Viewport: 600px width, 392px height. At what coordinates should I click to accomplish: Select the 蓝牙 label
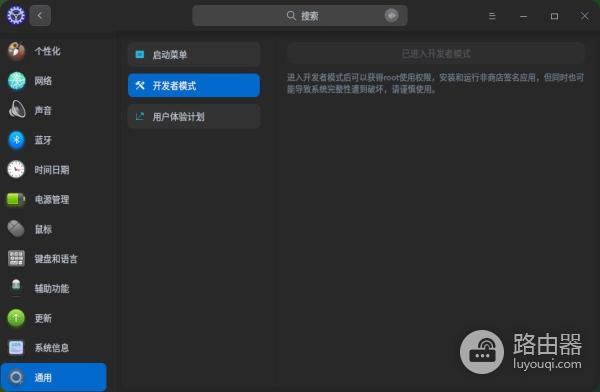(43, 140)
